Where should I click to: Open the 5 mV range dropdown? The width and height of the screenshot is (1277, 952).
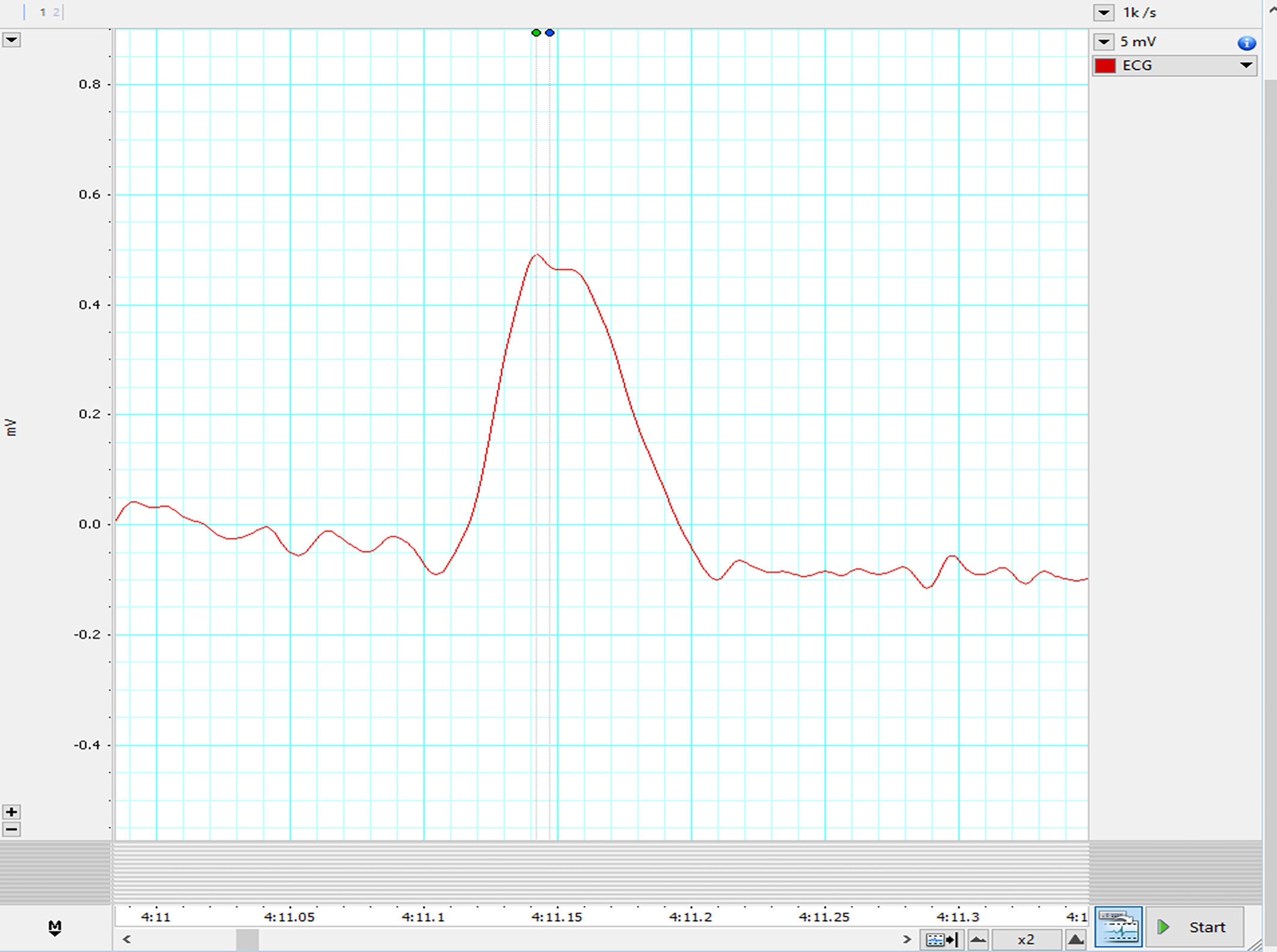coord(1104,42)
